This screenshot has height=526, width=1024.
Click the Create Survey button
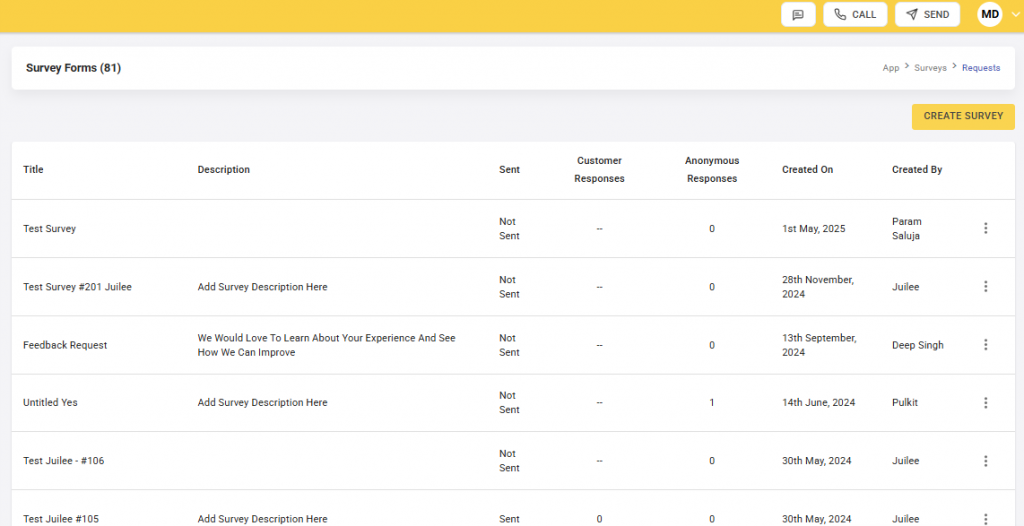pos(962,116)
